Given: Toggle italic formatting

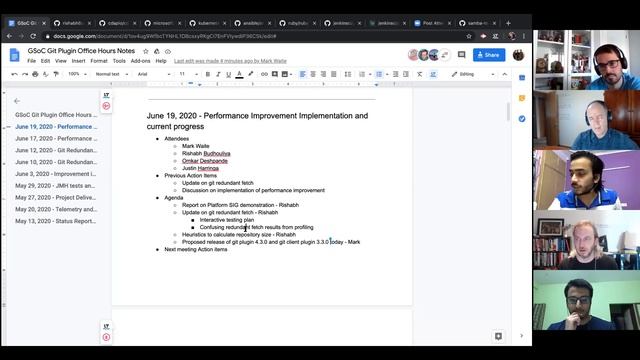Looking at the screenshot, I should click(218, 74).
